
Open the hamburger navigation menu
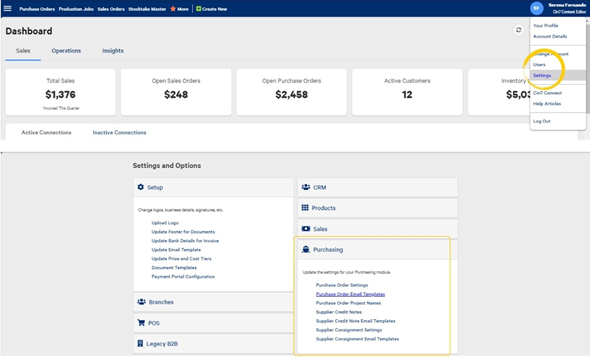point(8,8)
